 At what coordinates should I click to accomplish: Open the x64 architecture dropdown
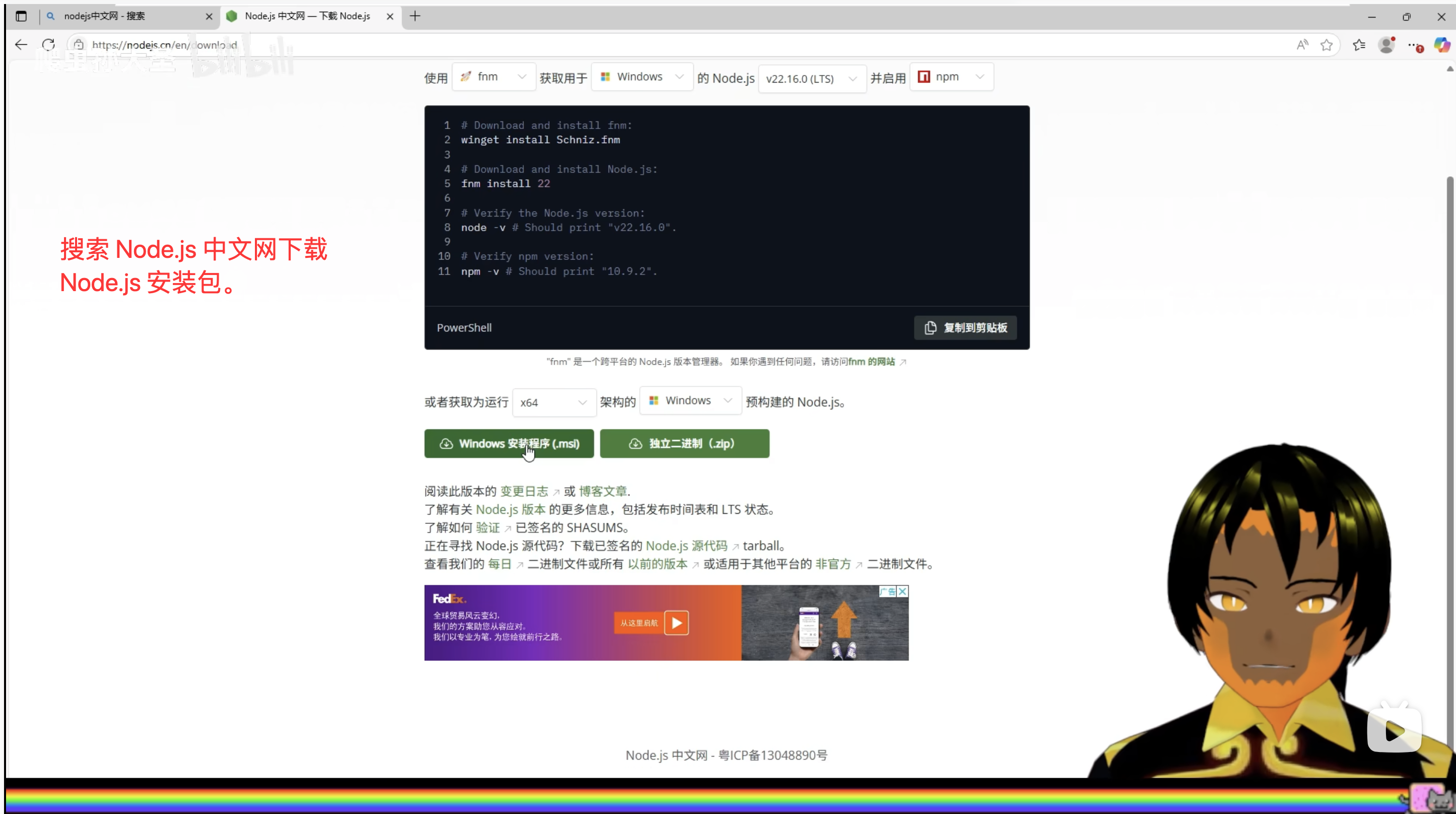pyautogui.click(x=554, y=402)
